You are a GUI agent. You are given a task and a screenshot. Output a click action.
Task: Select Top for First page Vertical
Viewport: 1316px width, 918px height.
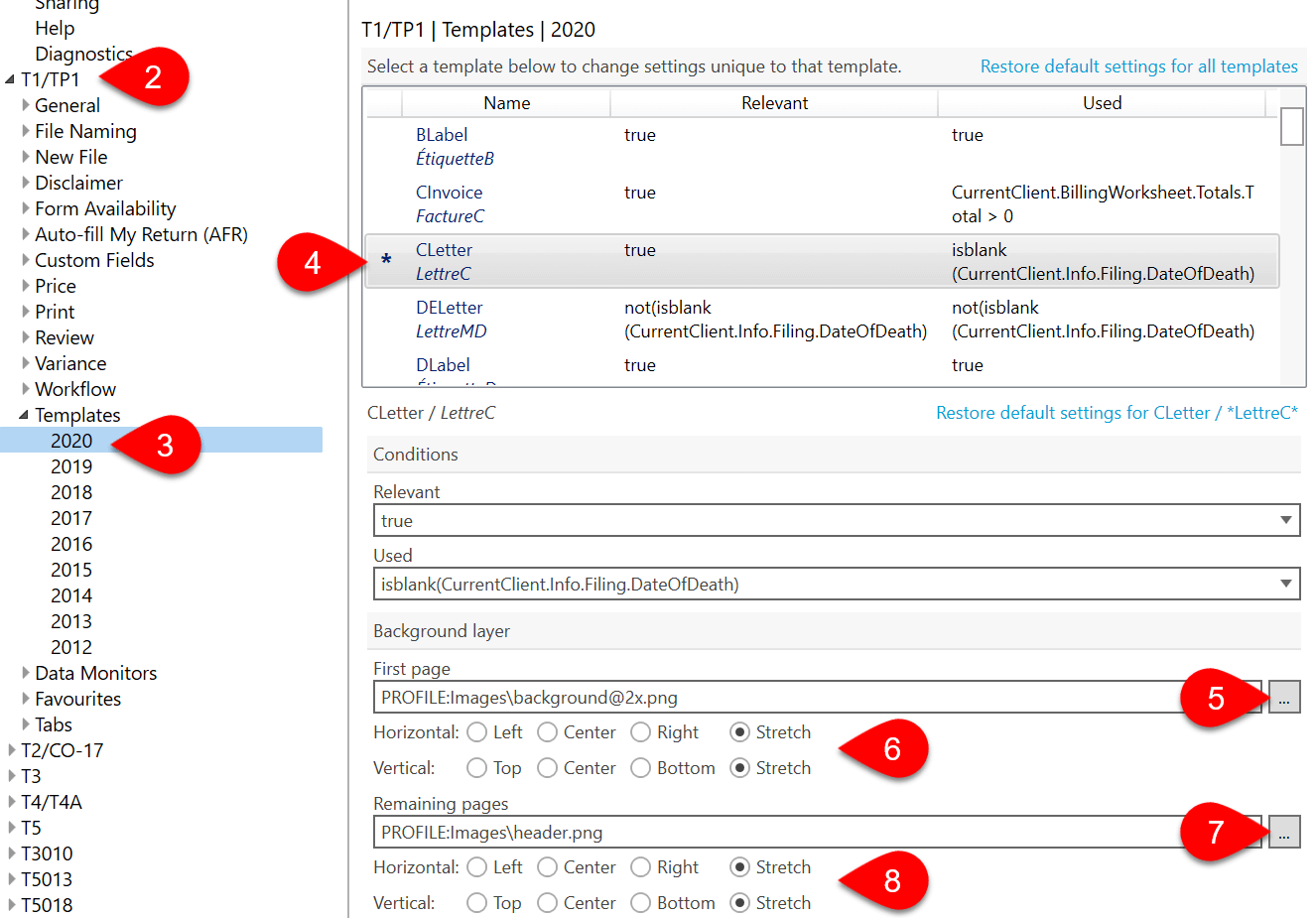(x=477, y=768)
